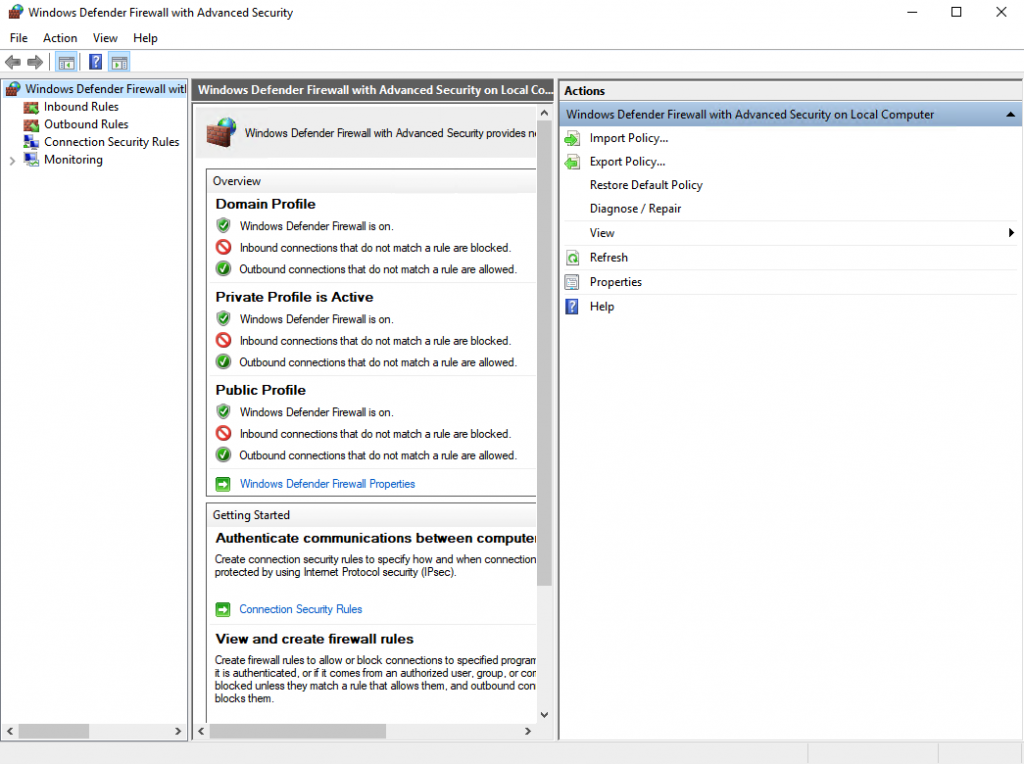Image resolution: width=1024 pixels, height=764 pixels.
Task: Open the Action menu
Action: (60, 38)
